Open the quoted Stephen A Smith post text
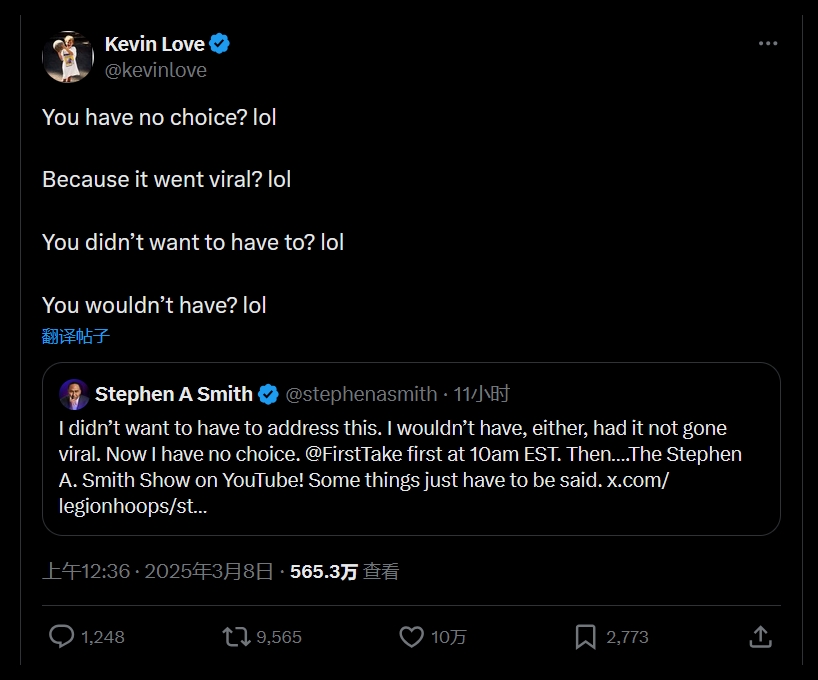Screen dimensions: 818x680 400,467
